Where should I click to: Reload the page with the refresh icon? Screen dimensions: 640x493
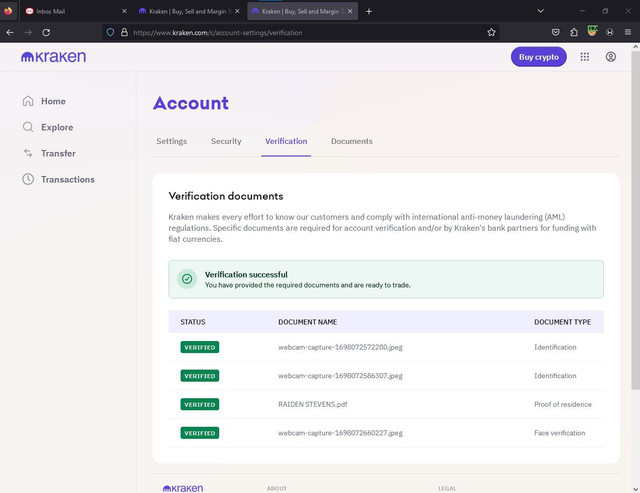tap(46, 32)
